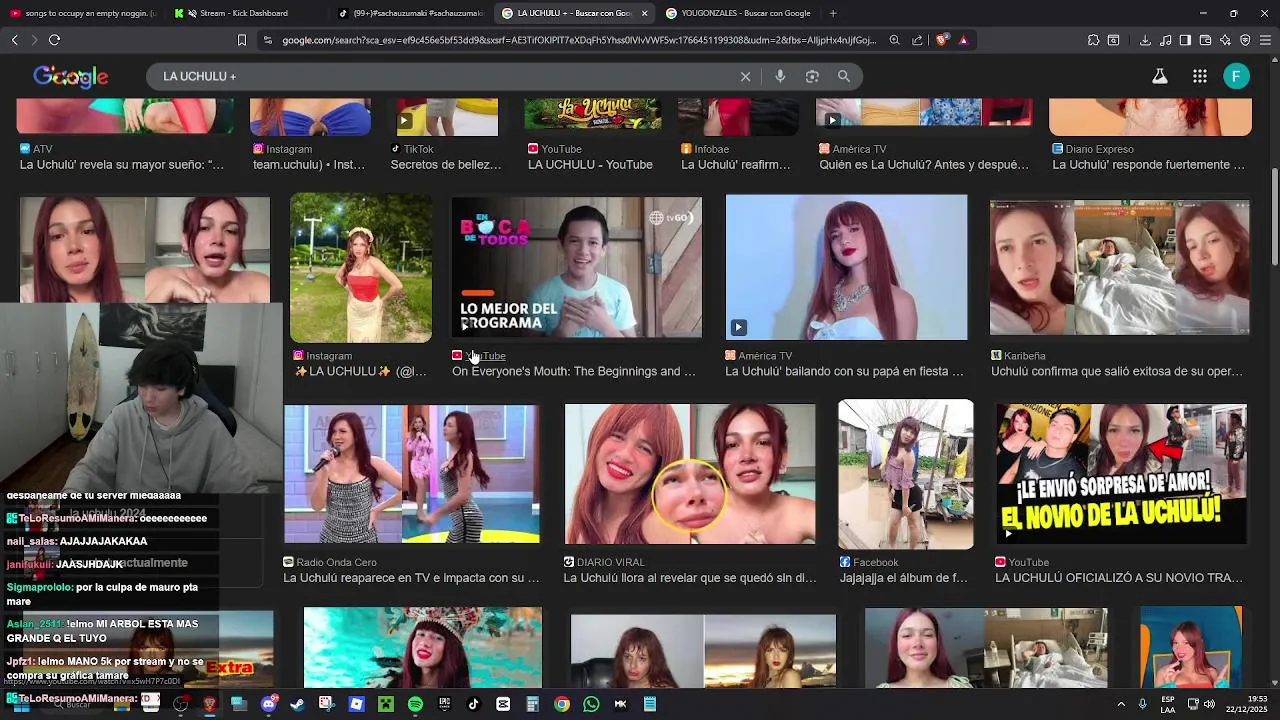1280x720 pixels.
Task: Go back to the previous page
Action: (15, 40)
